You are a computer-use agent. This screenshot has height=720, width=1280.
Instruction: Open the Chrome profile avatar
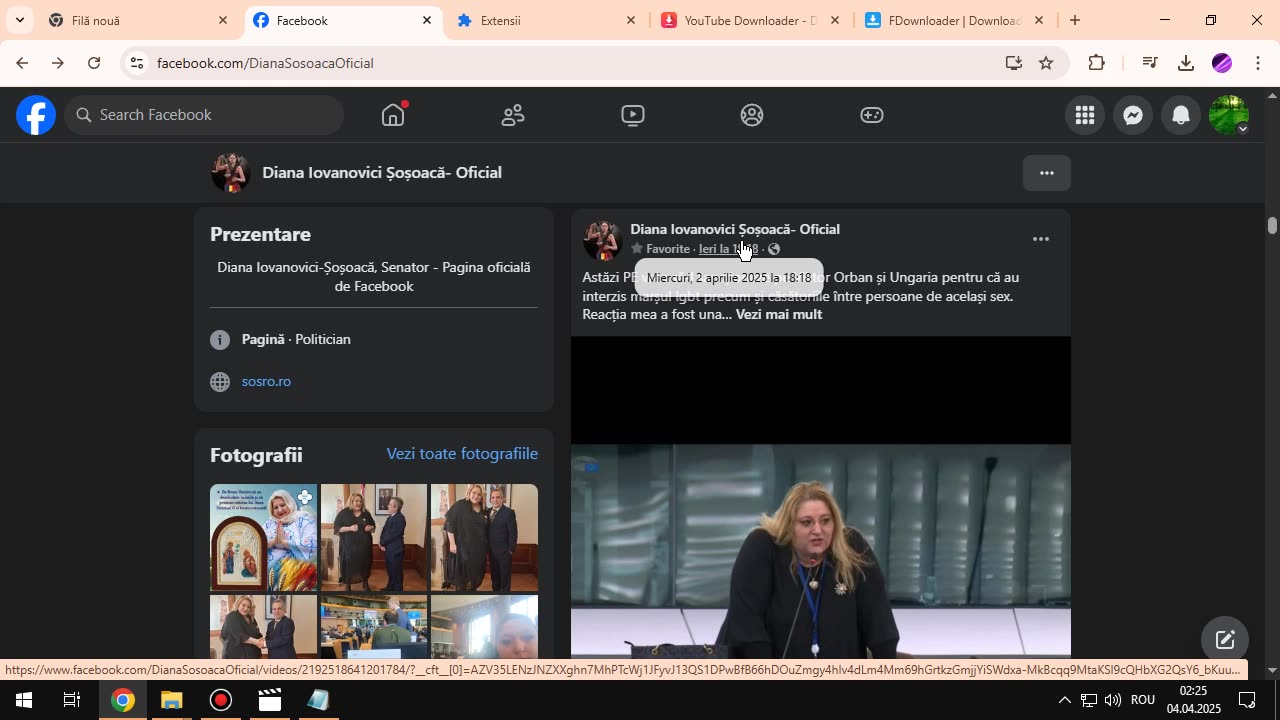[1222, 63]
